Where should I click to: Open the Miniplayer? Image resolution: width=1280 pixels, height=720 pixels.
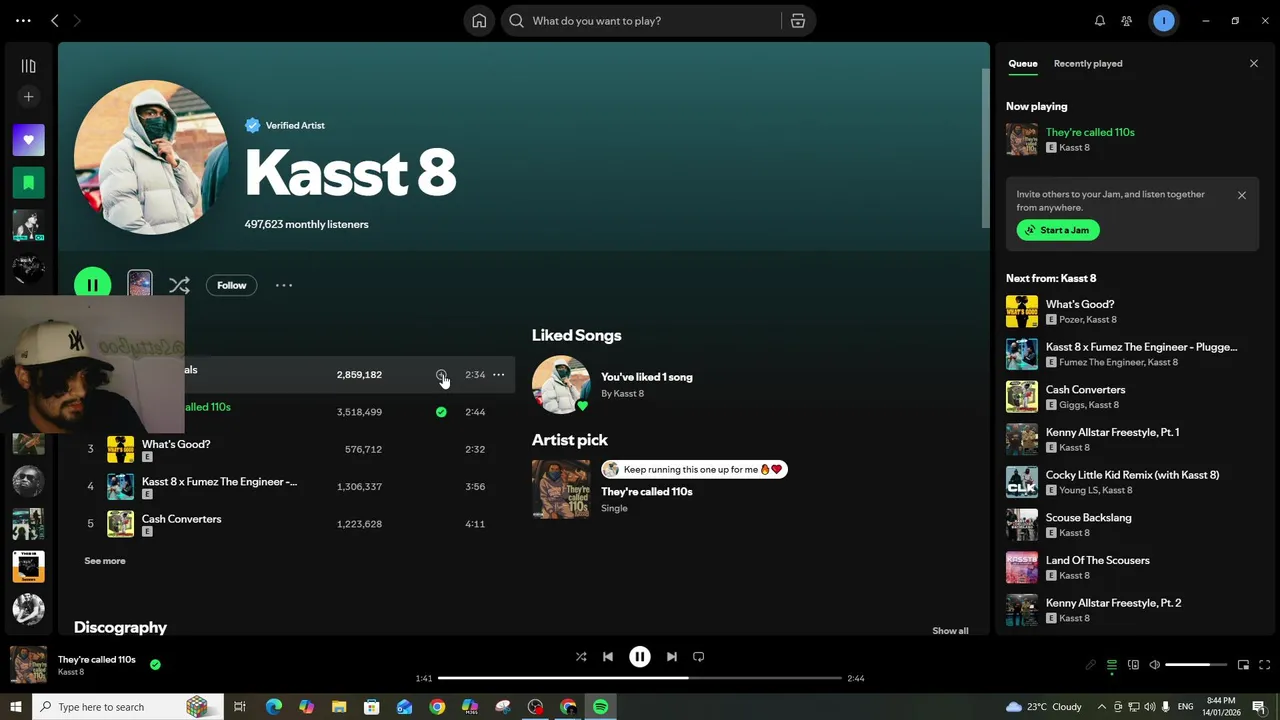pos(1243,665)
